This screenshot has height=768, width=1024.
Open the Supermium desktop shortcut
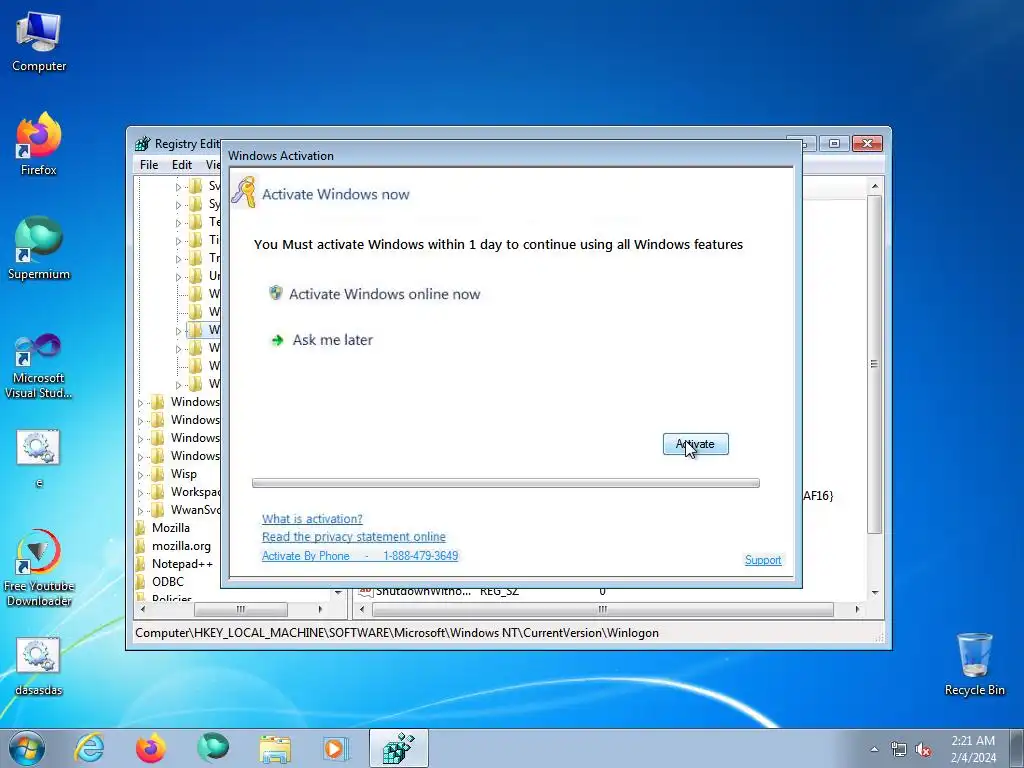[x=39, y=248]
